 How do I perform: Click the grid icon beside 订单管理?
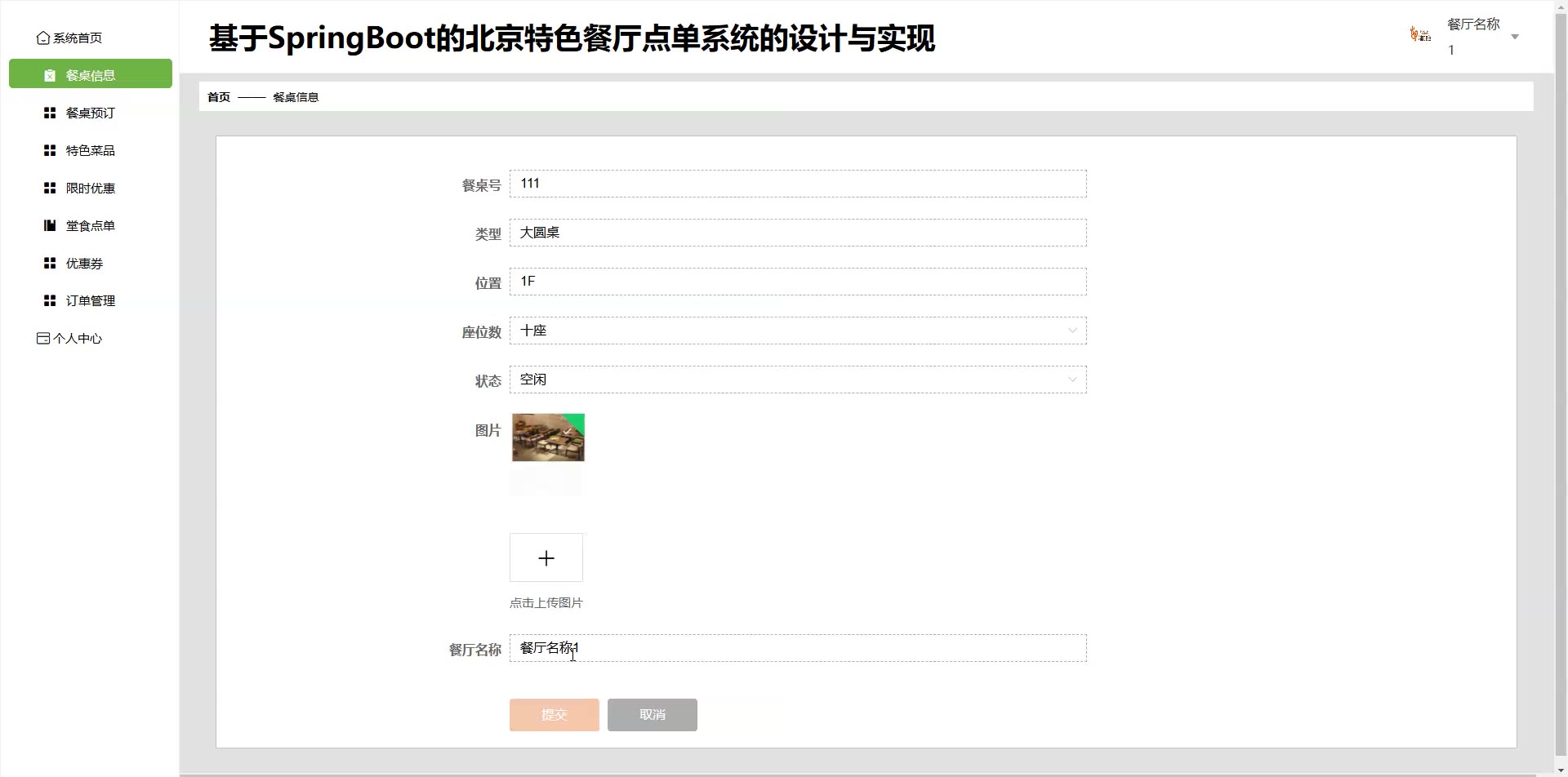click(x=50, y=300)
